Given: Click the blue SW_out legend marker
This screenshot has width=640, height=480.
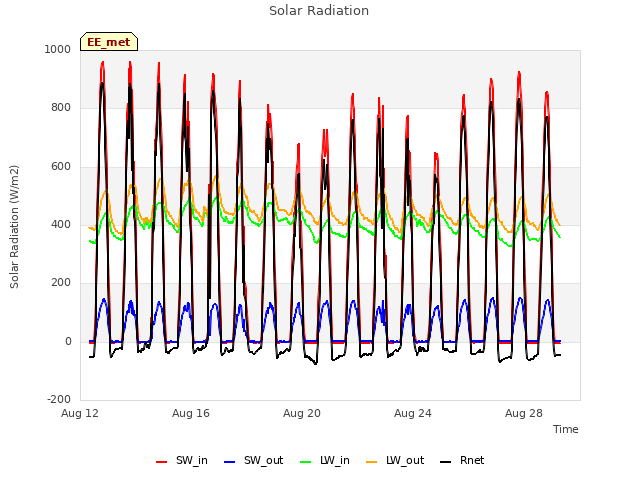Looking at the screenshot, I should [x=230, y=462].
